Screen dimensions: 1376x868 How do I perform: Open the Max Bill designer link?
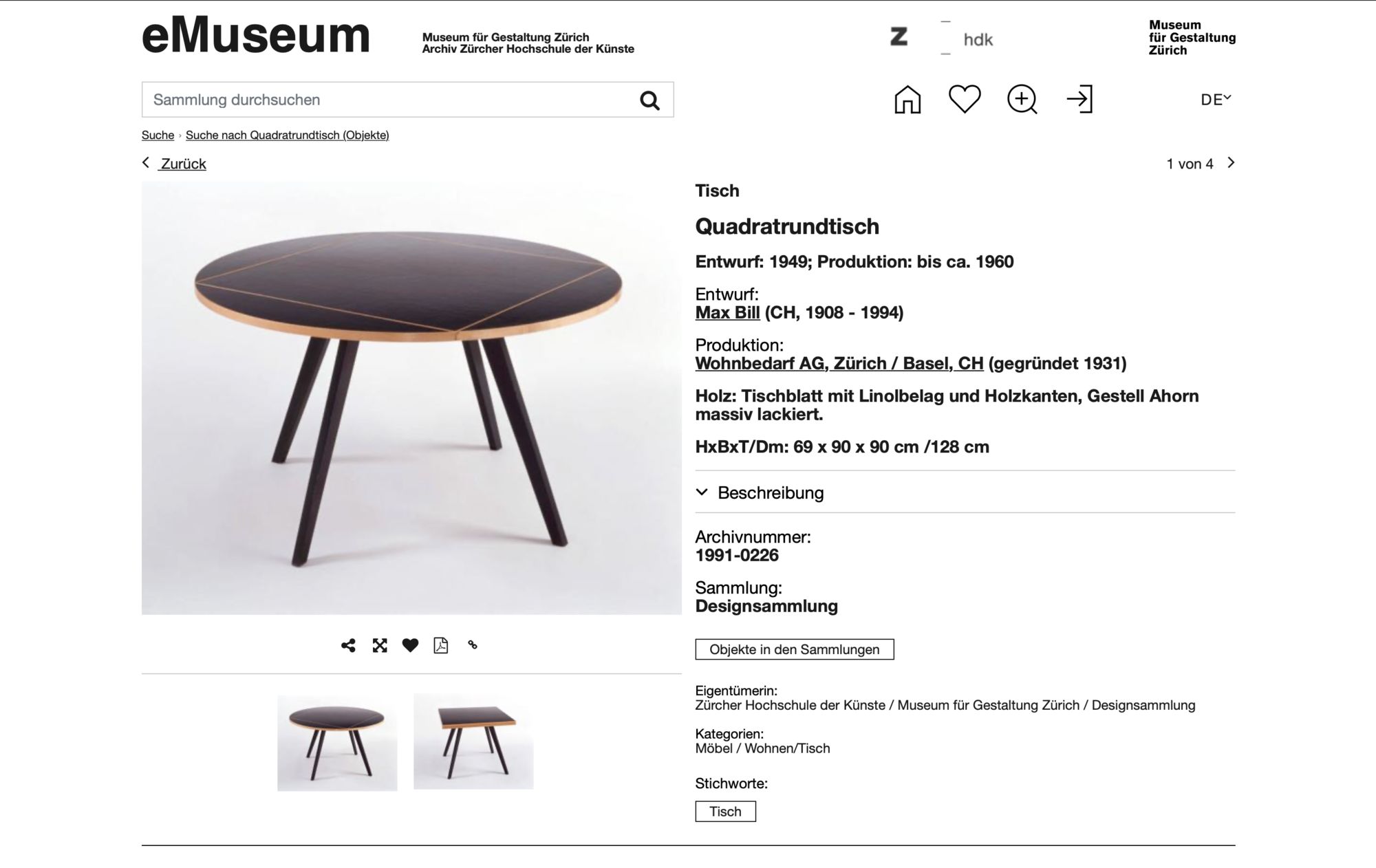click(x=727, y=312)
